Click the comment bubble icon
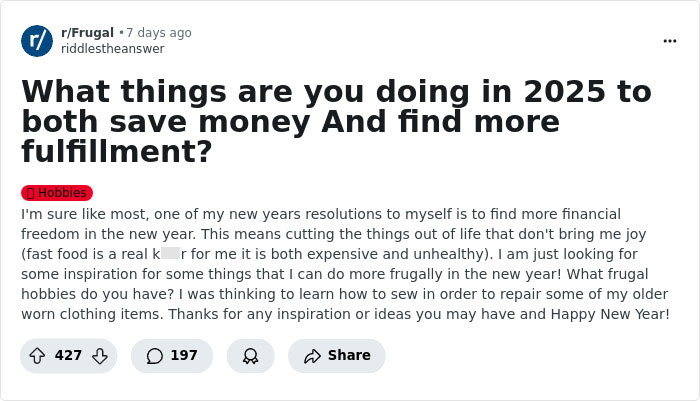 coord(154,355)
